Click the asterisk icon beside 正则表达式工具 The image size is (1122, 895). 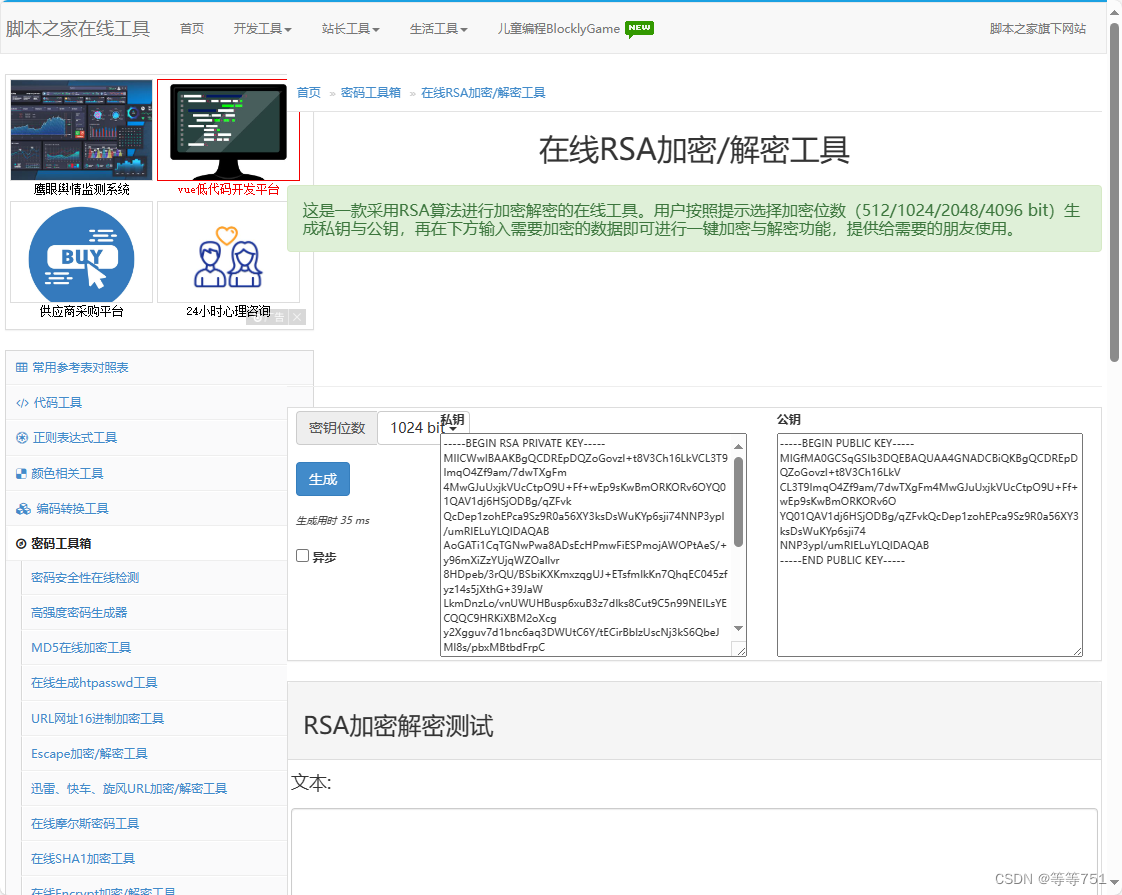24,437
